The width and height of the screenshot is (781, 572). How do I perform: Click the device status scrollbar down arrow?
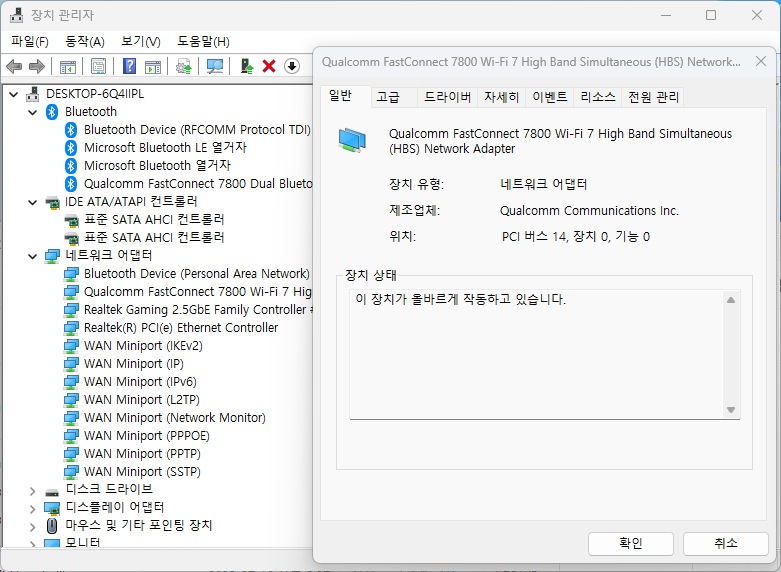coord(731,410)
